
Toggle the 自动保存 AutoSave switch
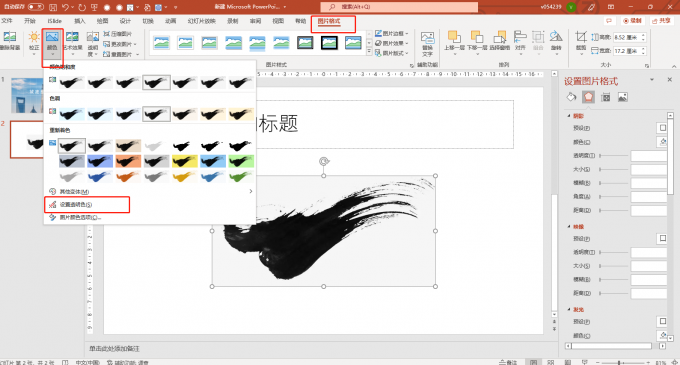tap(36, 7)
